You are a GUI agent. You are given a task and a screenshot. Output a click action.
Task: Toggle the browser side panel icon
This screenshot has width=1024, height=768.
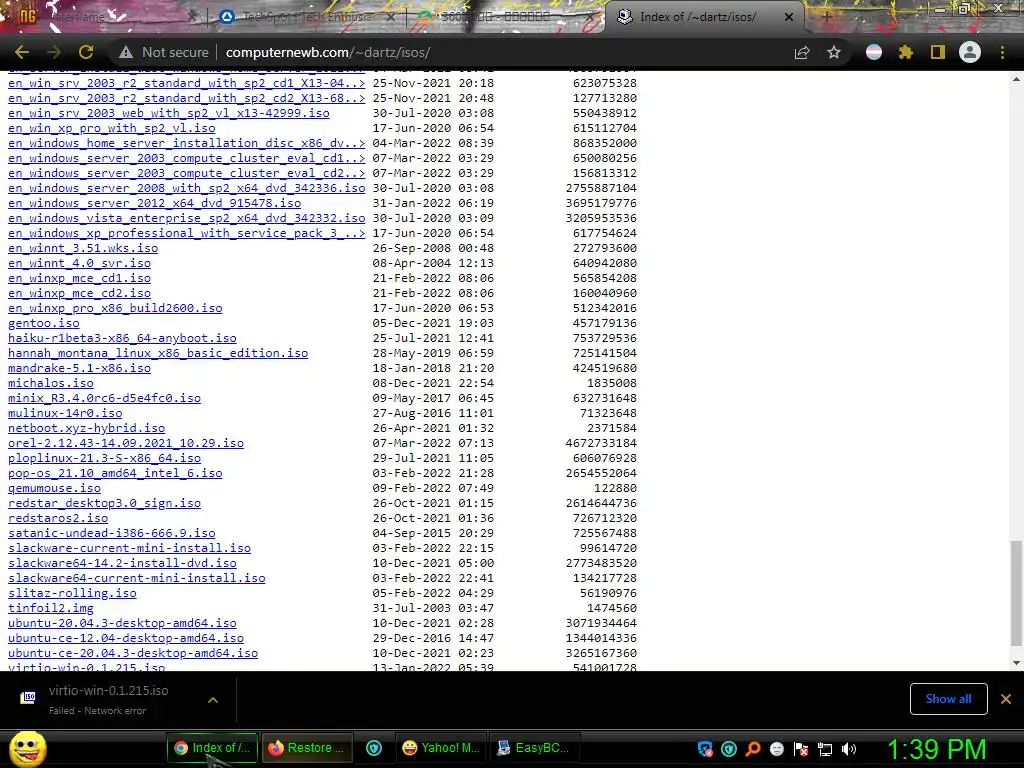pyautogui.click(x=938, y=52)
